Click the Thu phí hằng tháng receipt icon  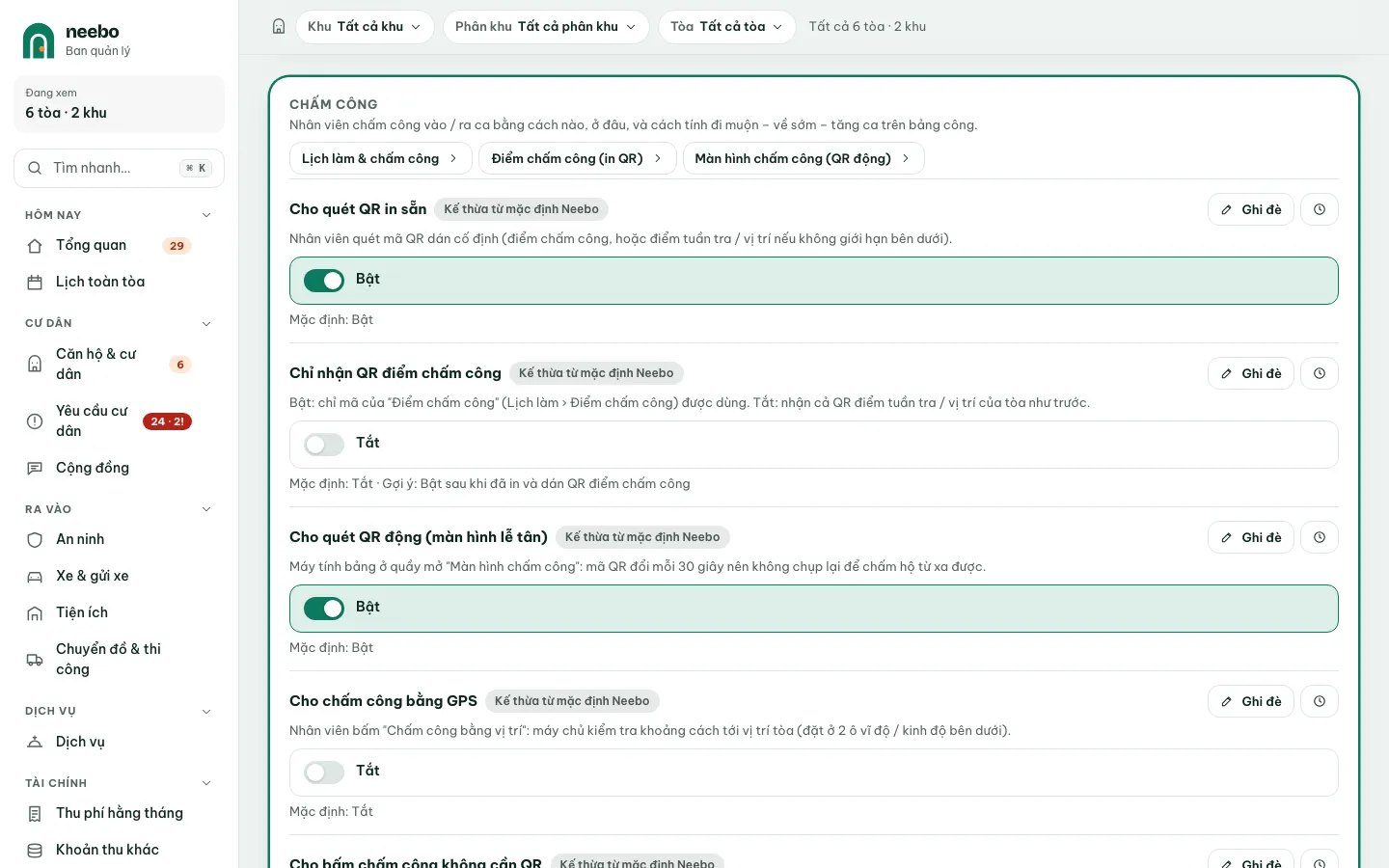point(35,814)
